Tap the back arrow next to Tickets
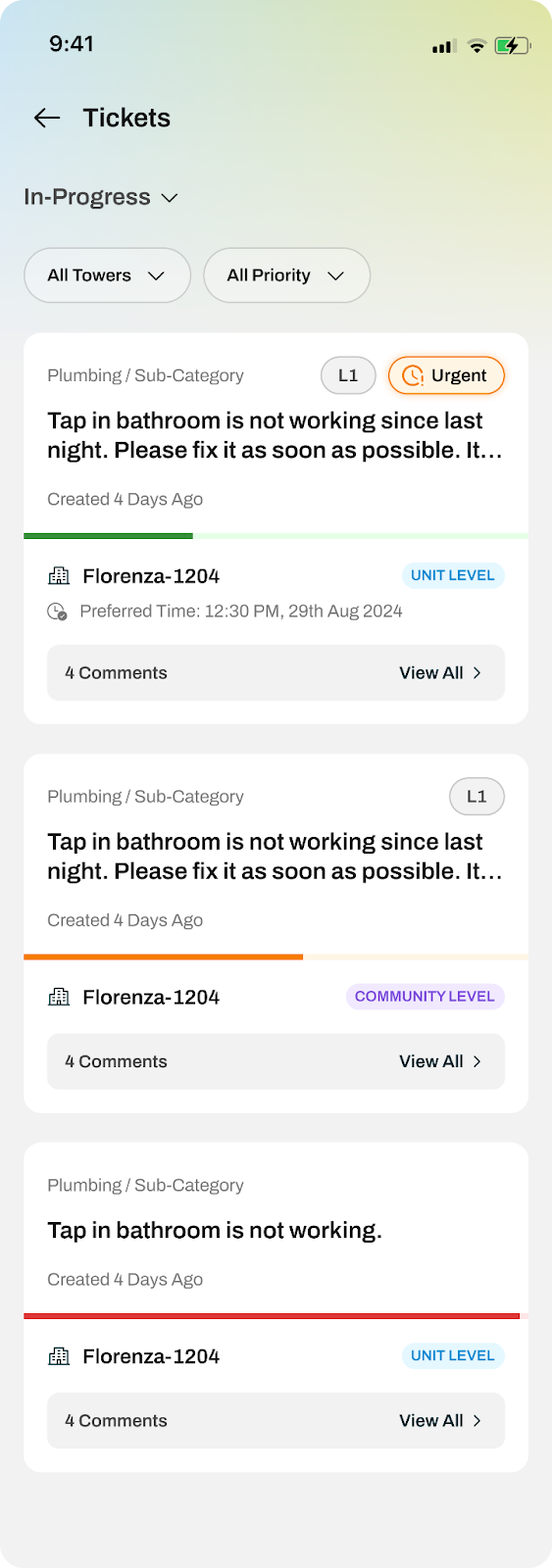 [47, 119]
